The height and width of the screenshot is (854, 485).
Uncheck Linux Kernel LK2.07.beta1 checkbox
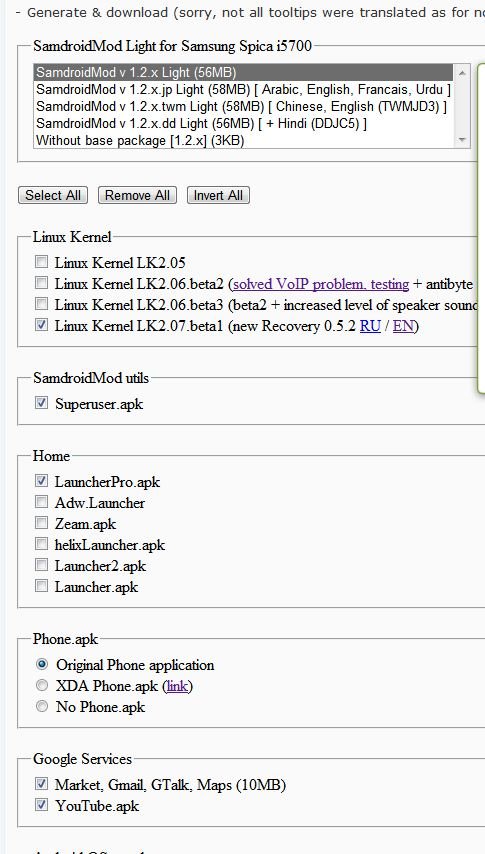41,325
